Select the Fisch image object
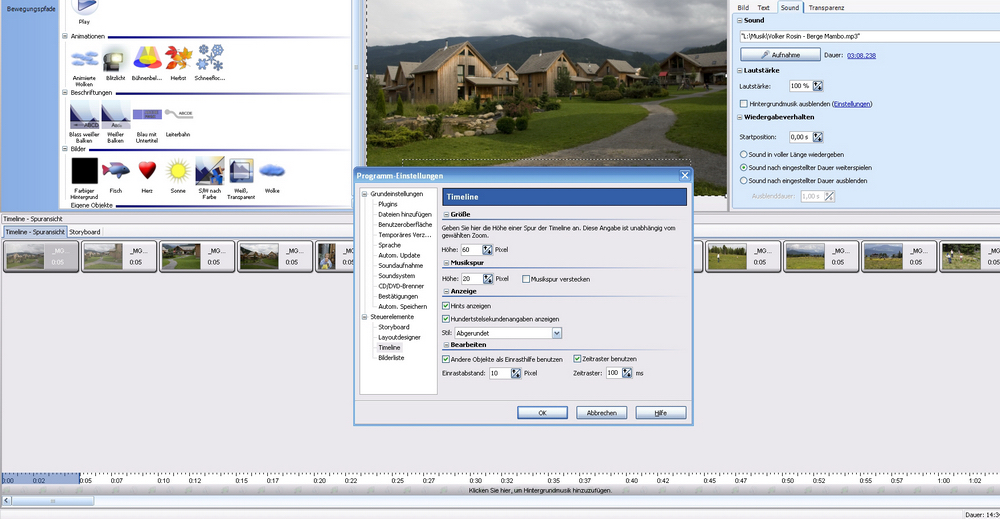This screenshot has width=1000, height=519. (x=116, y=169)
